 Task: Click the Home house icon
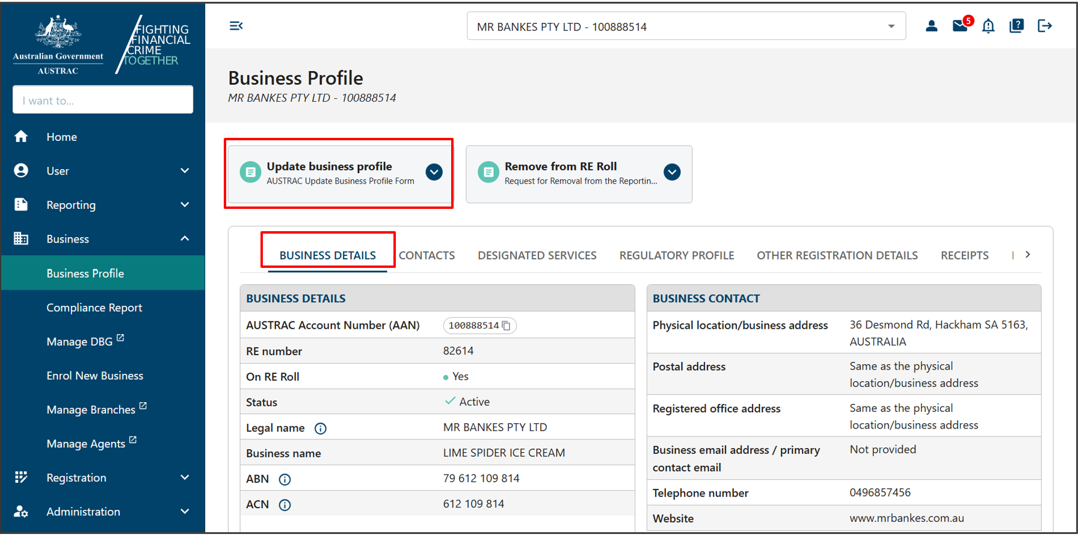21,137
